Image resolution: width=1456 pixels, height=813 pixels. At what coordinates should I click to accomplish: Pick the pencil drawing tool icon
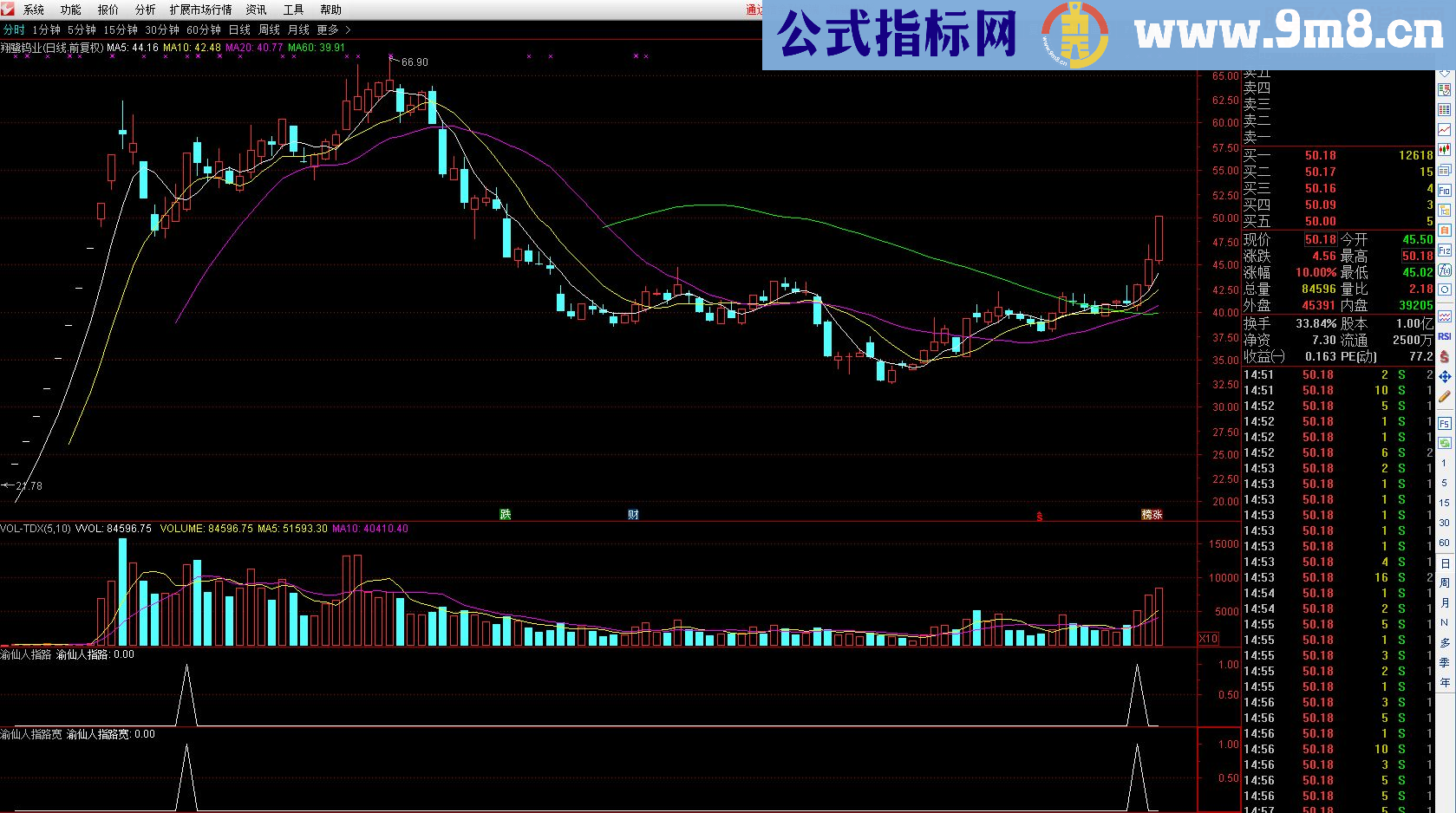click(1444, 396)
